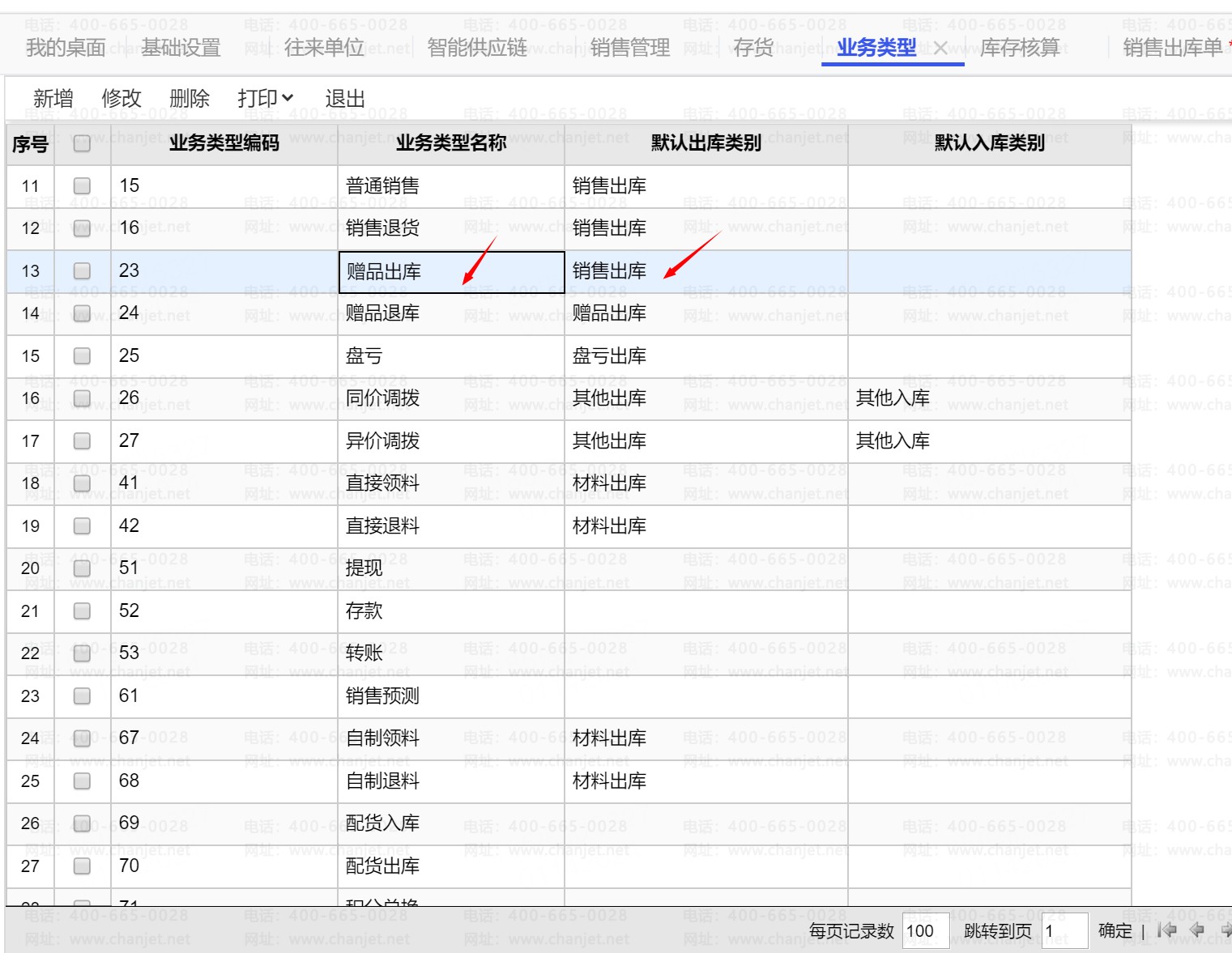Switch to 我的桌面 tab
The width and height of the screenshot is (1232, 953).
[x=66, y=49]
